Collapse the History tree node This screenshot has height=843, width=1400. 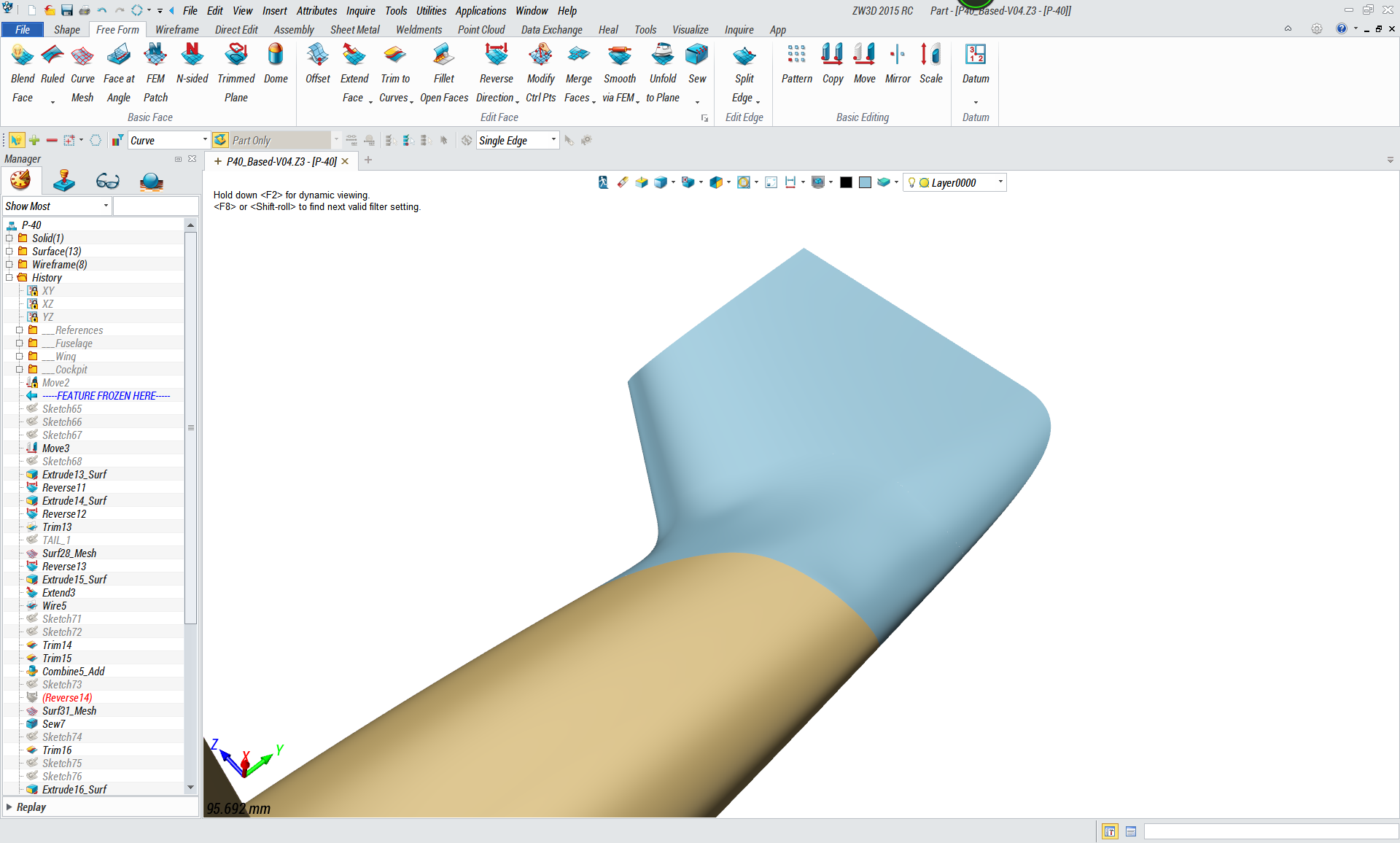click(x=9, y=278)
